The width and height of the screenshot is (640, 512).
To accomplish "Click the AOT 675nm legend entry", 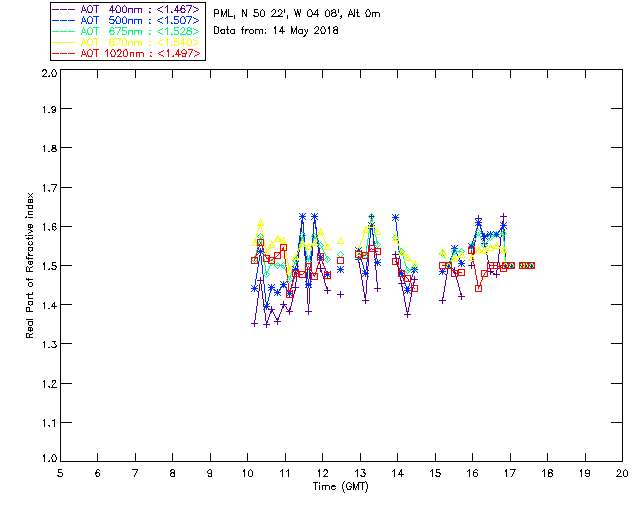I will [x=126, y=31].
